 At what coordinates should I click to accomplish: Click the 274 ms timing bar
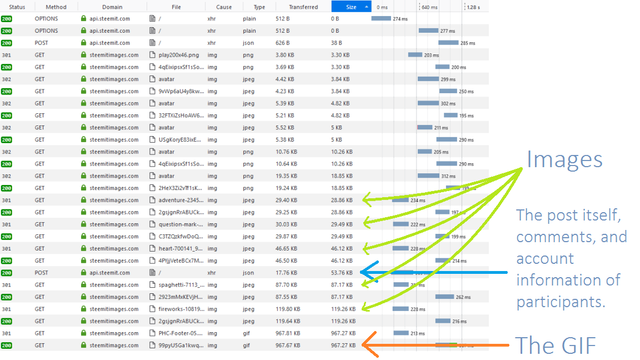tap(381, 18)
